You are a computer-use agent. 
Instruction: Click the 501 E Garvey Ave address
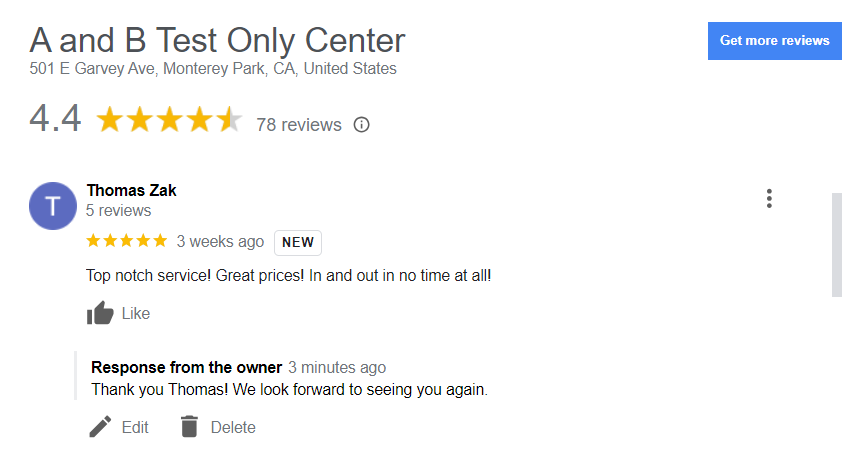coord(213,69)
